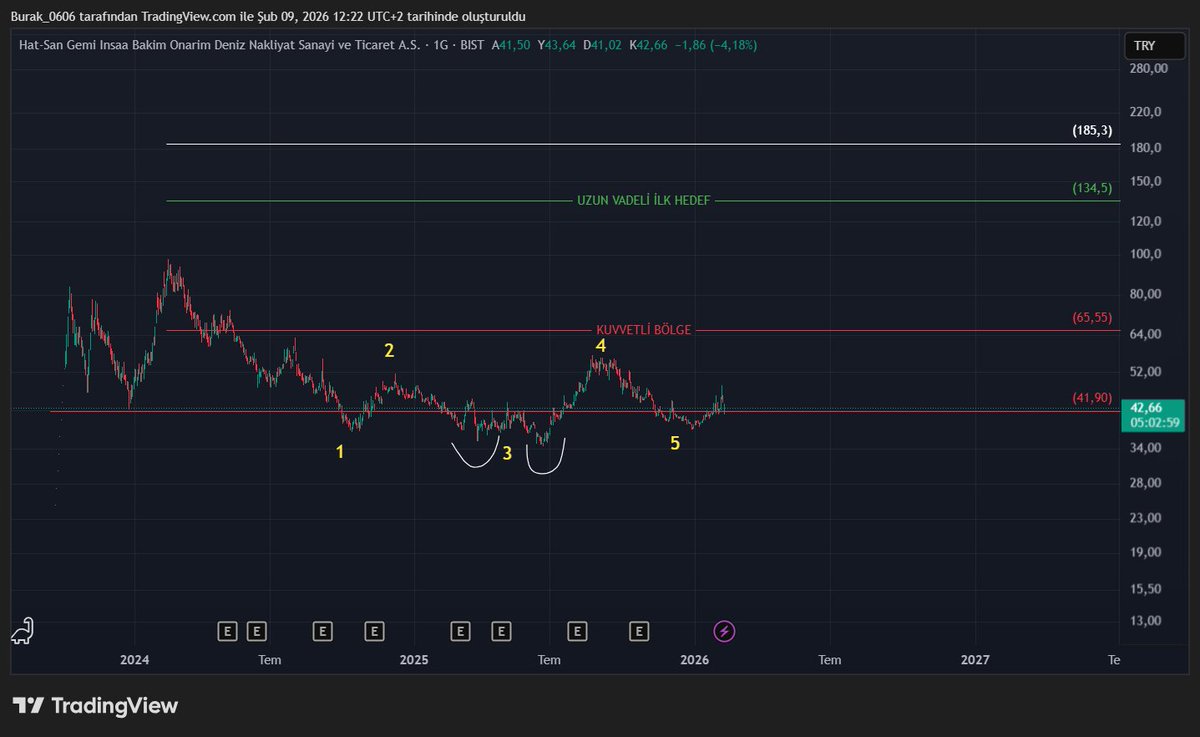Click 2027 on the time axis
Viewport: 1200px width, 737px height.
(975, 660)
